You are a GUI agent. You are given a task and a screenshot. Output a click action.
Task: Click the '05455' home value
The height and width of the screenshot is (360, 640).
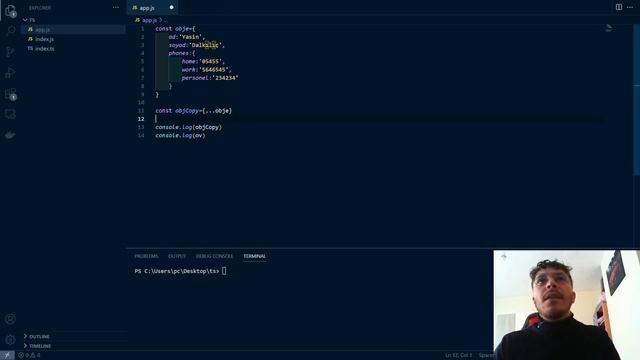[210, 61]
